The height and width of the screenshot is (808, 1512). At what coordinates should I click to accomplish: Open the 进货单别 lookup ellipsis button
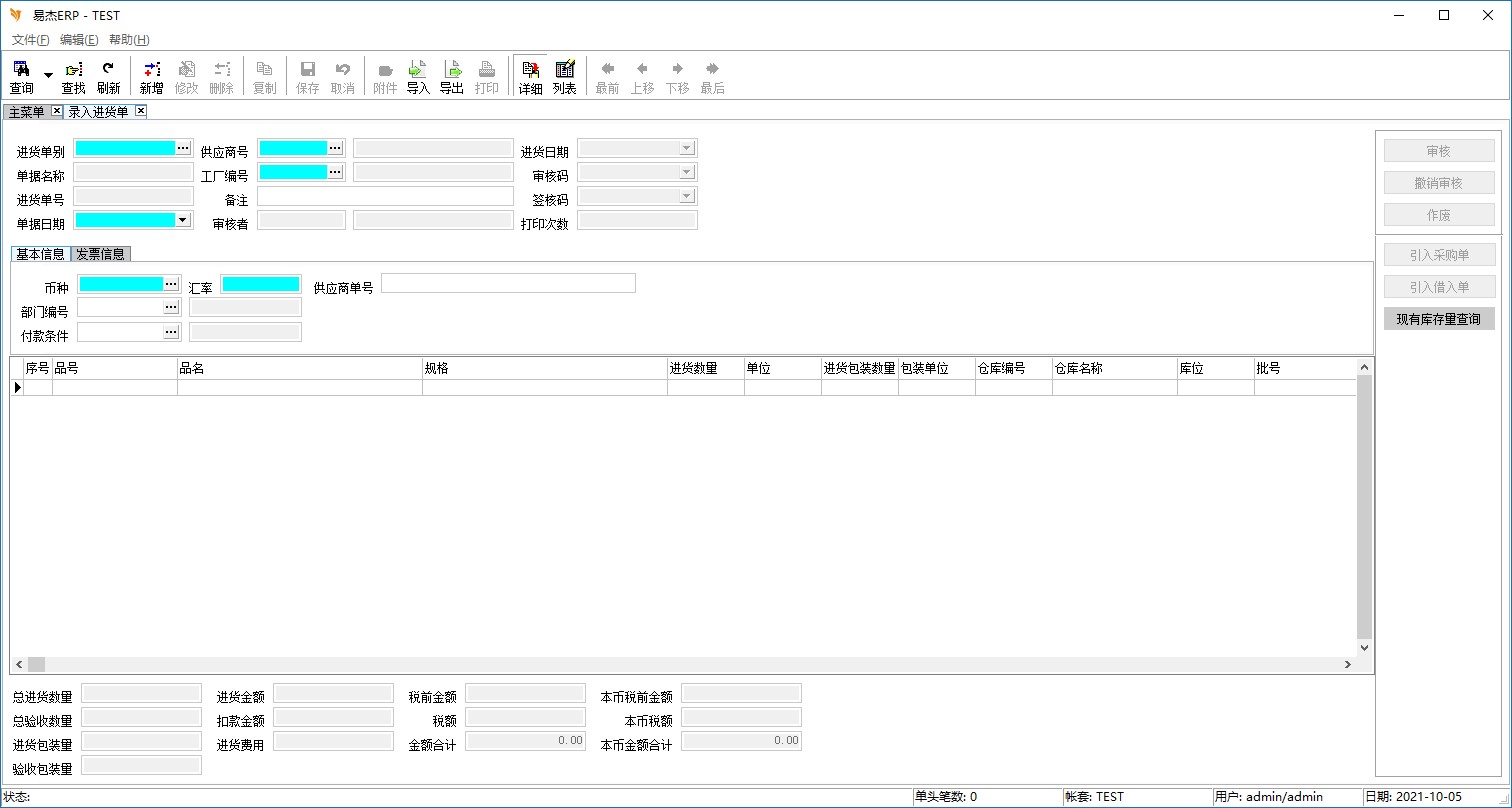183,148
